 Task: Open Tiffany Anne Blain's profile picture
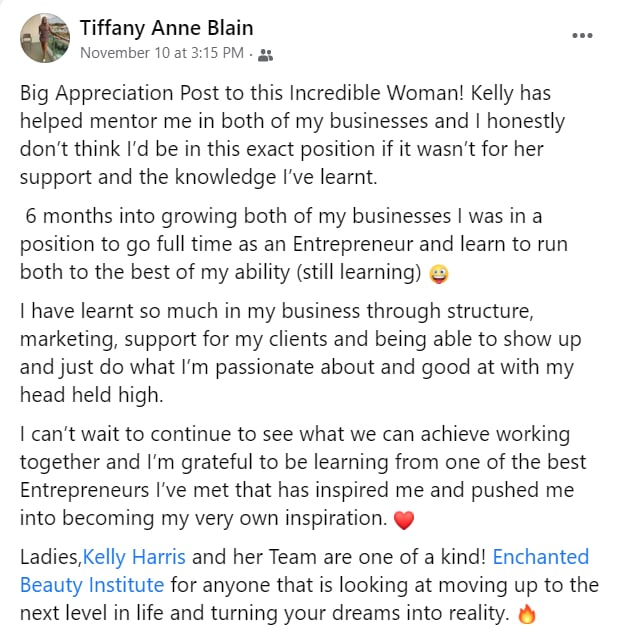(45, 38)
